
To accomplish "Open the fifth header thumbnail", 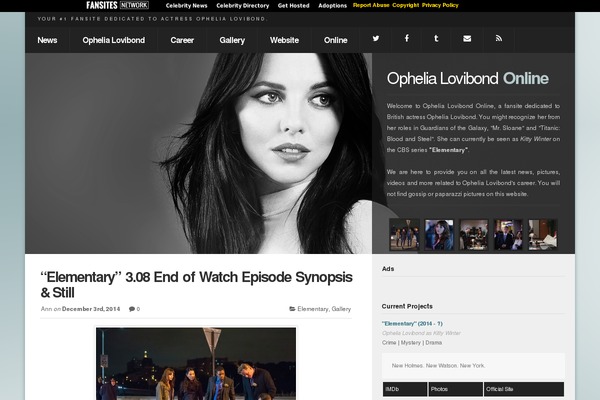I will (543, 235).
